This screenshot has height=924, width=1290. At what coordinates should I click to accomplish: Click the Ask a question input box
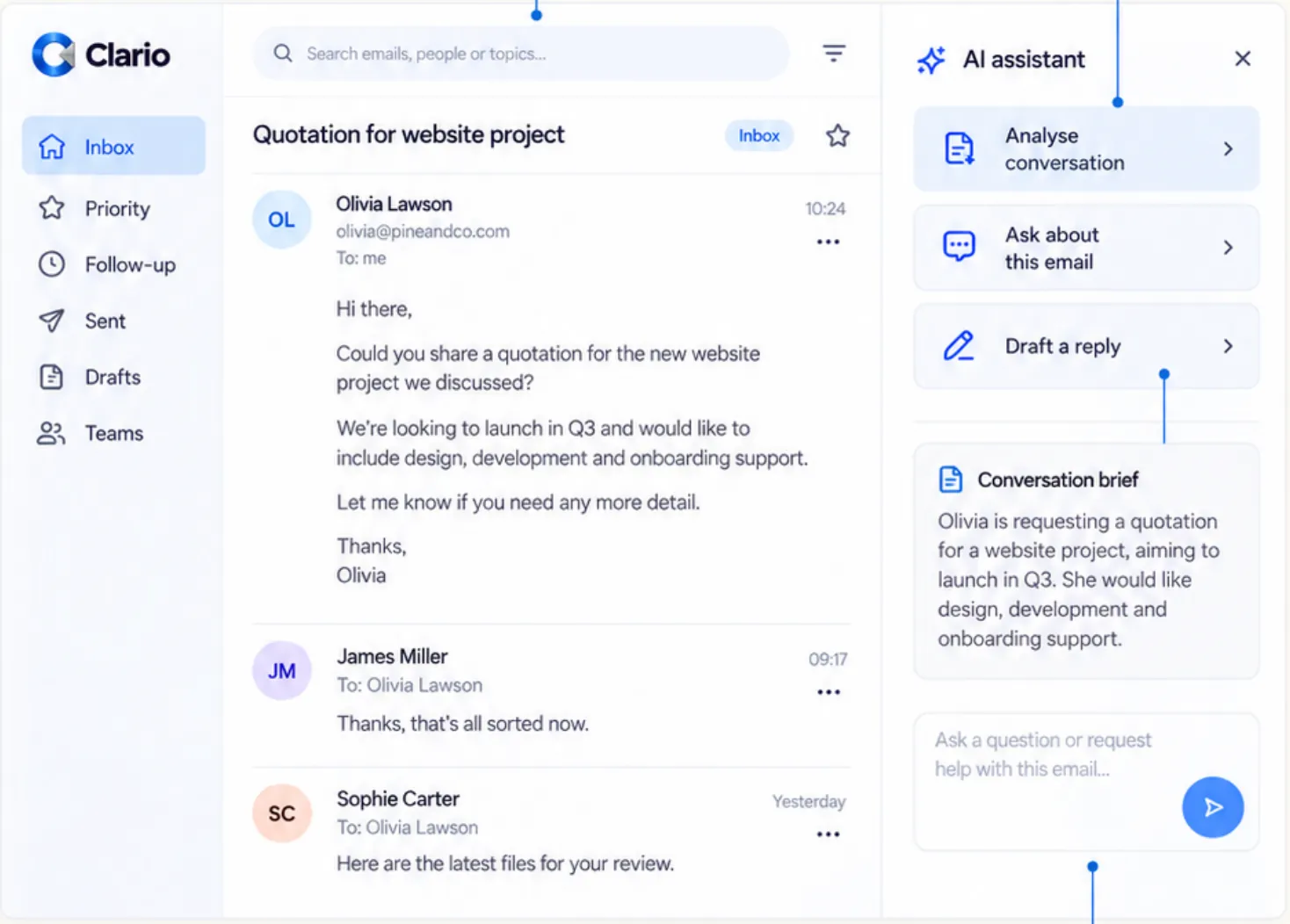coord(1086,782)
